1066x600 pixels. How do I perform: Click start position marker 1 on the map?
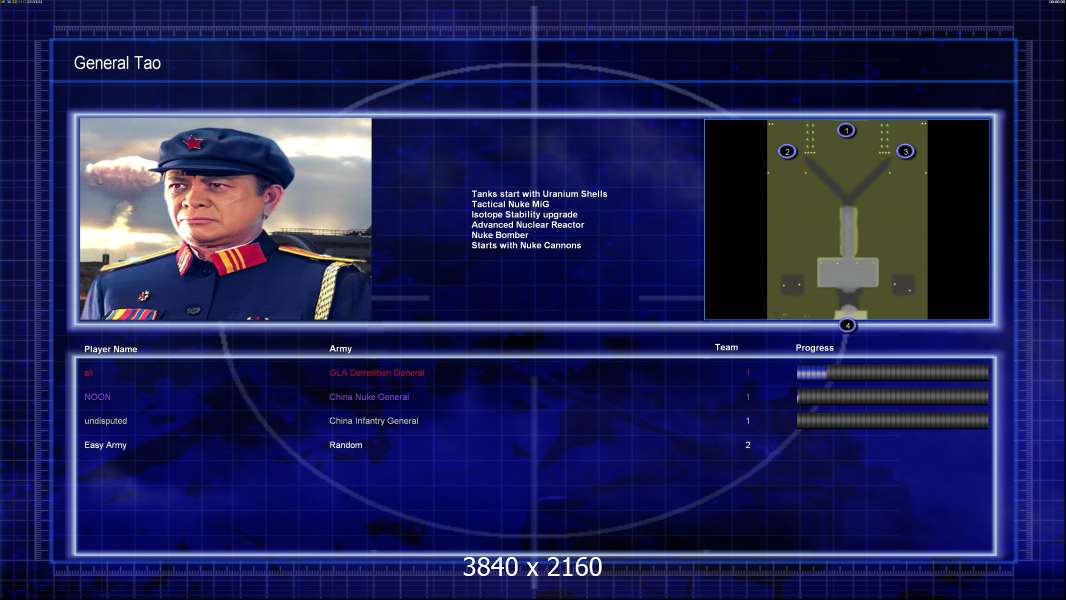pos(846,130)
